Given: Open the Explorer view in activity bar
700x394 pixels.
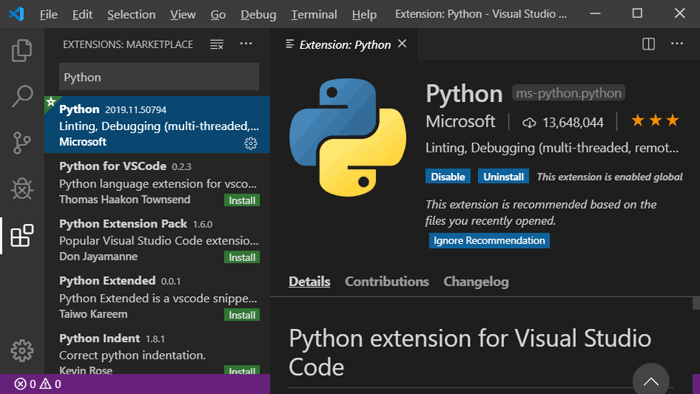Looking at the screenshot, I should [21, 50].
